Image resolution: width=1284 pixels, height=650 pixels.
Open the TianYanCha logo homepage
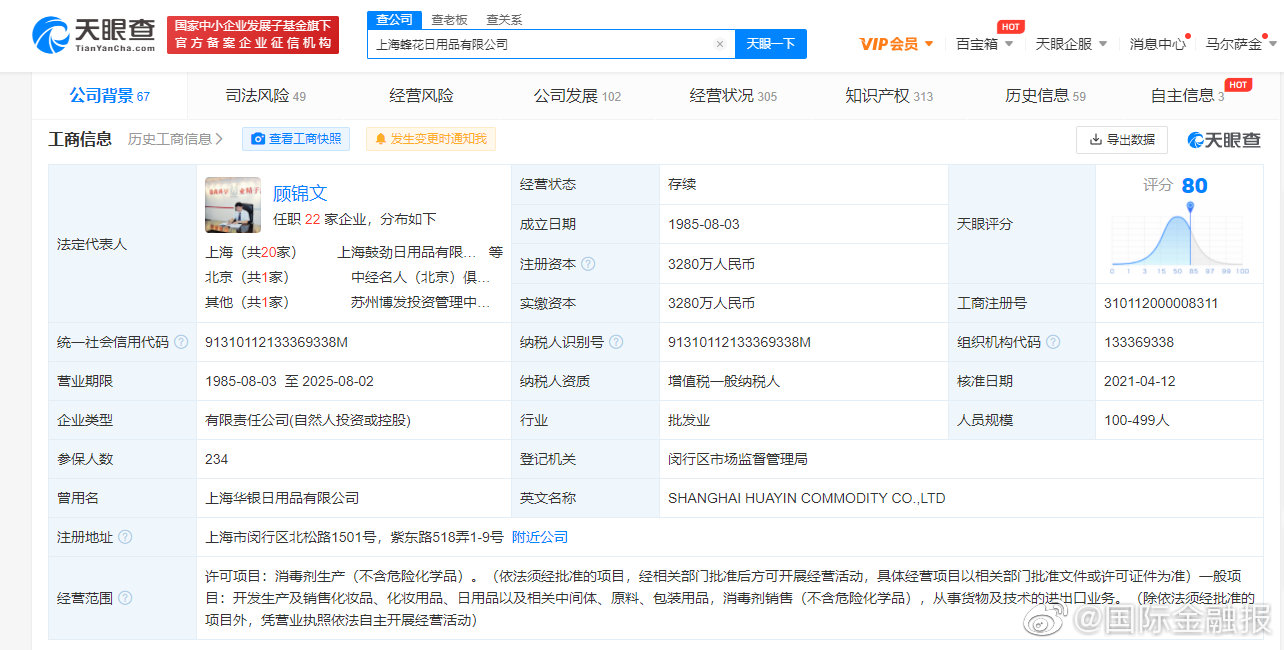click(94, 36)
